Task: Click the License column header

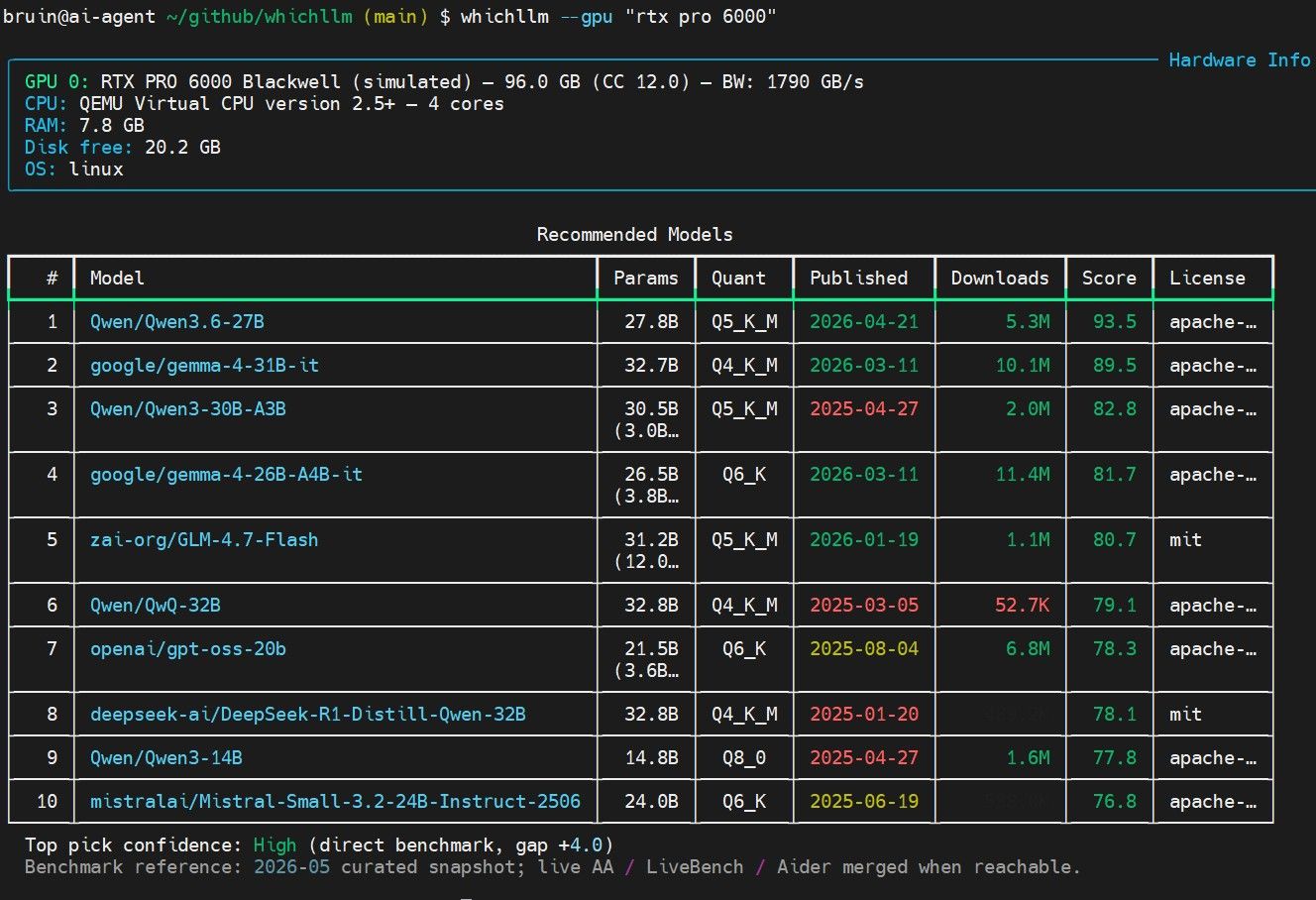Action: tap(1207, 279)
